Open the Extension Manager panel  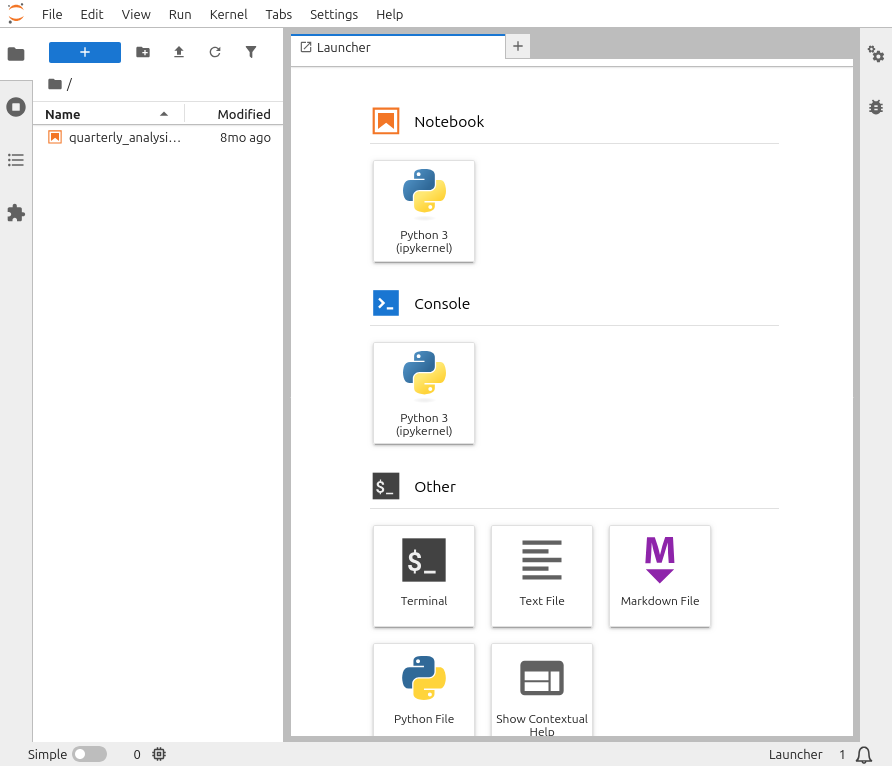pos(16,213)
